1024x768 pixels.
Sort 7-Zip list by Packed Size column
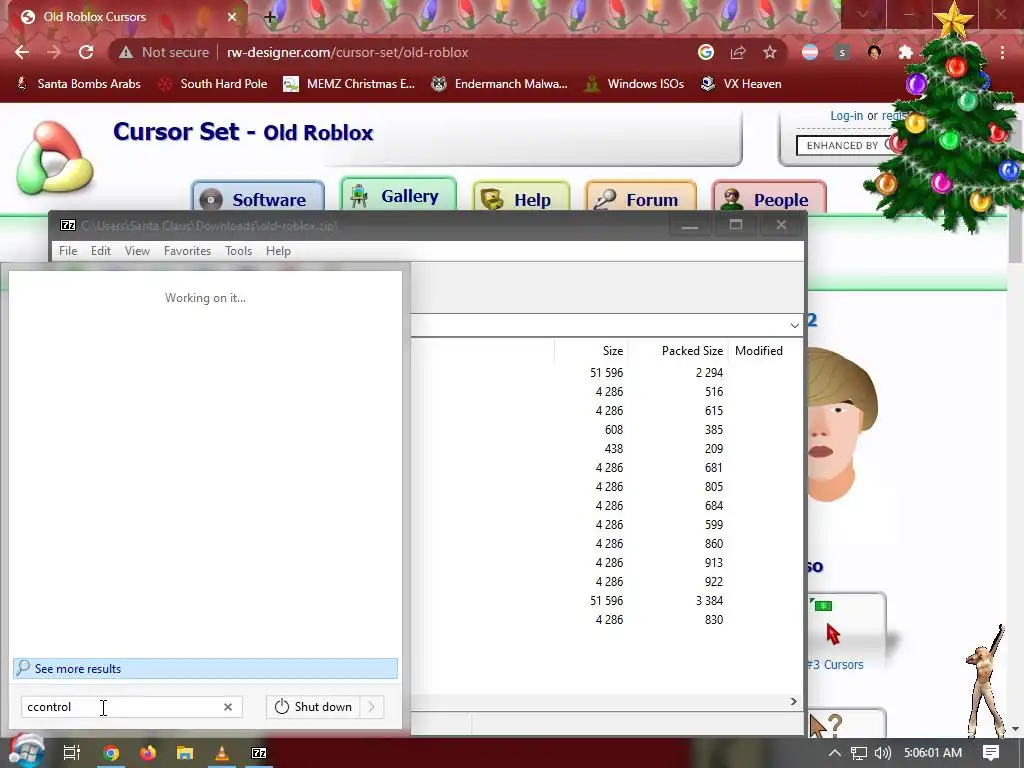(678, 351)
